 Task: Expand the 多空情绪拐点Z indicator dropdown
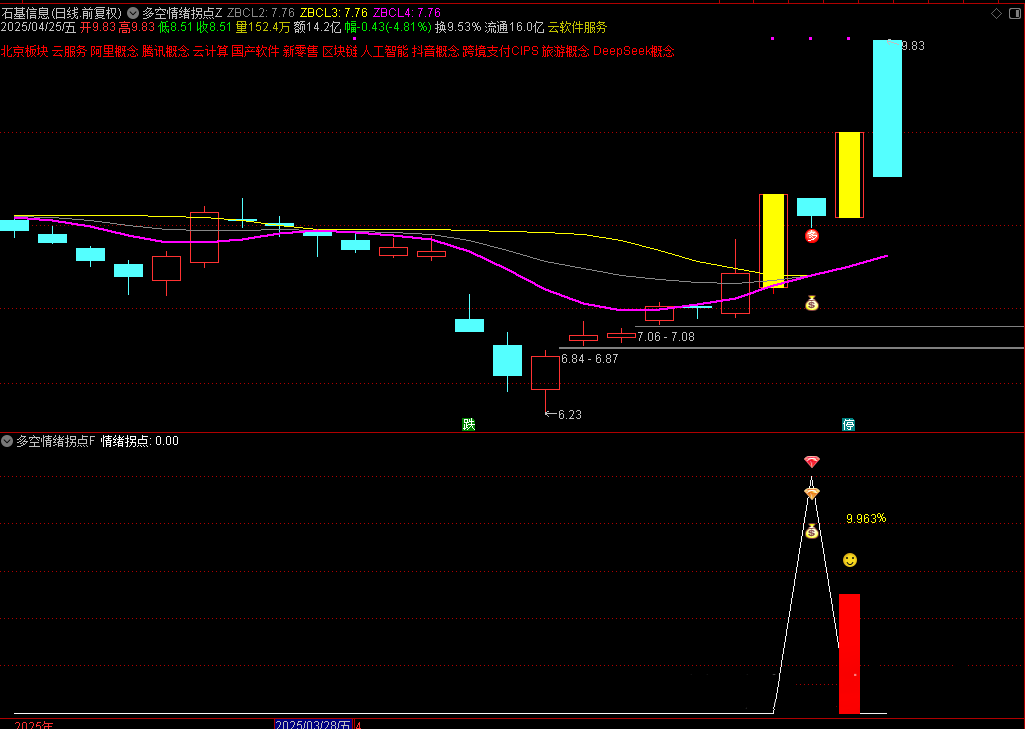(133, 13)
